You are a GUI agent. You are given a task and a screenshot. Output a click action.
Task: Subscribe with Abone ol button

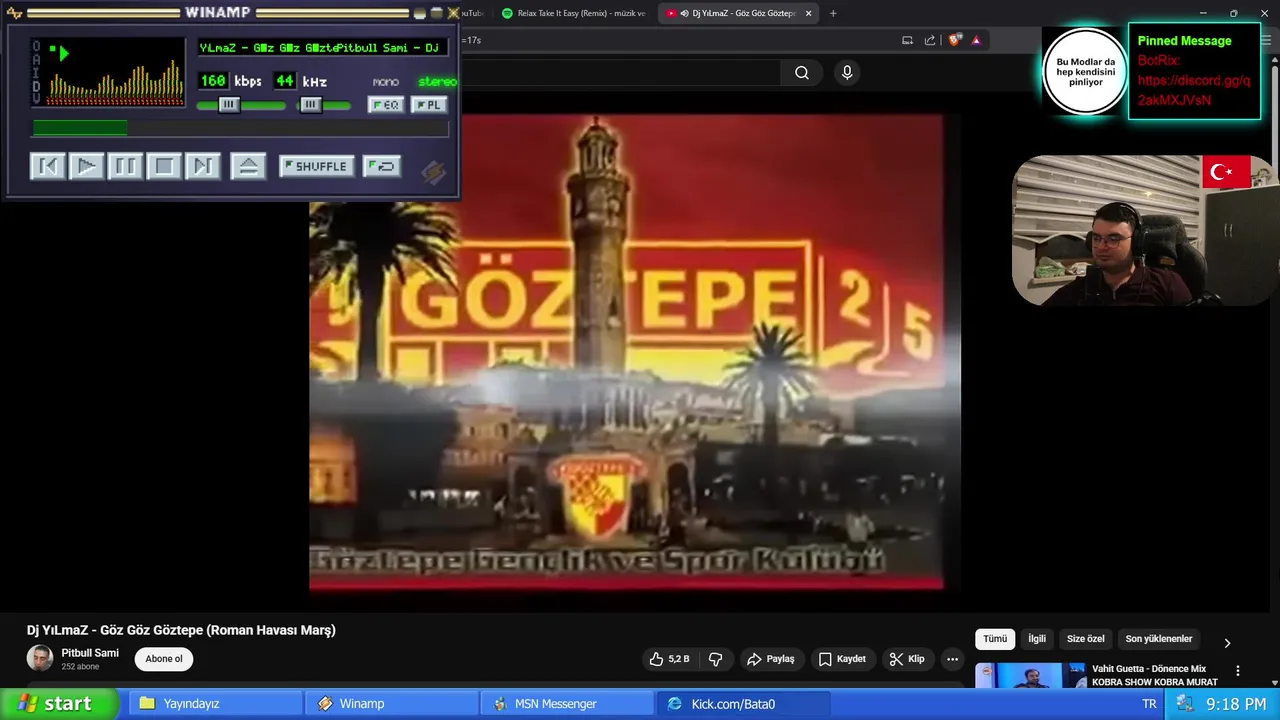click(x=164, y=659)
